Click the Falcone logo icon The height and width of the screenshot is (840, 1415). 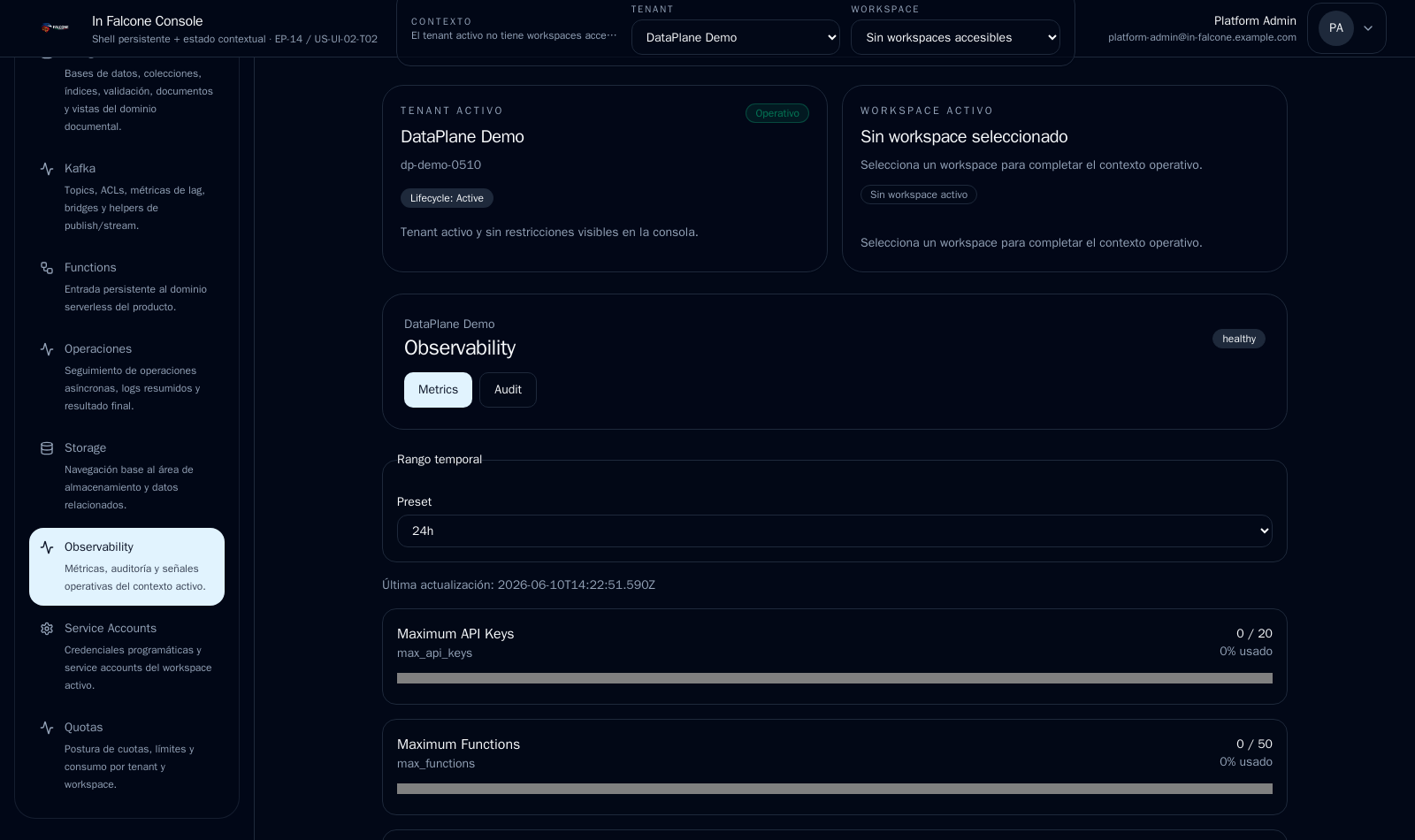tap(55, 28)
